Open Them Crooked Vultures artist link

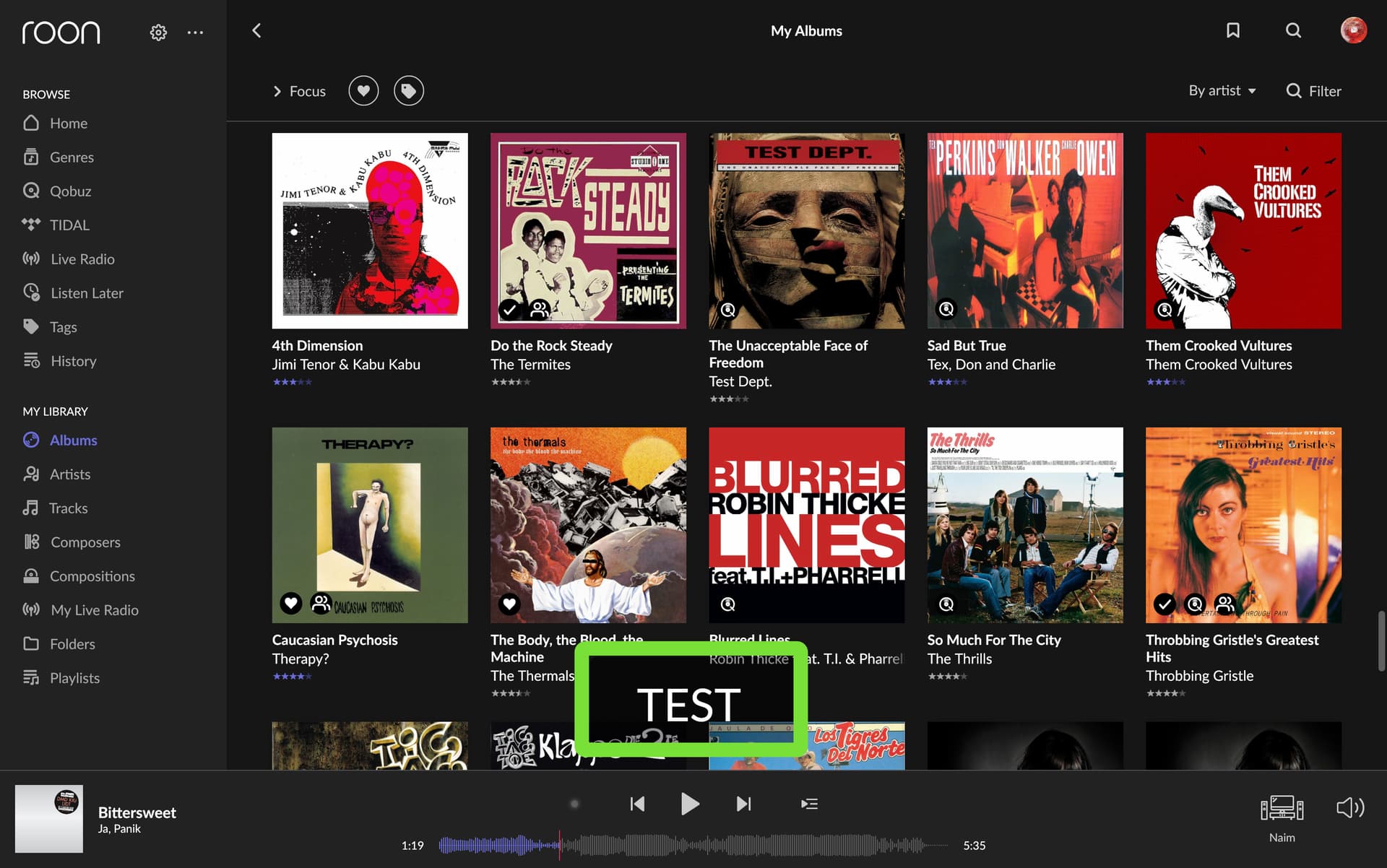[x=1219, y=365]
